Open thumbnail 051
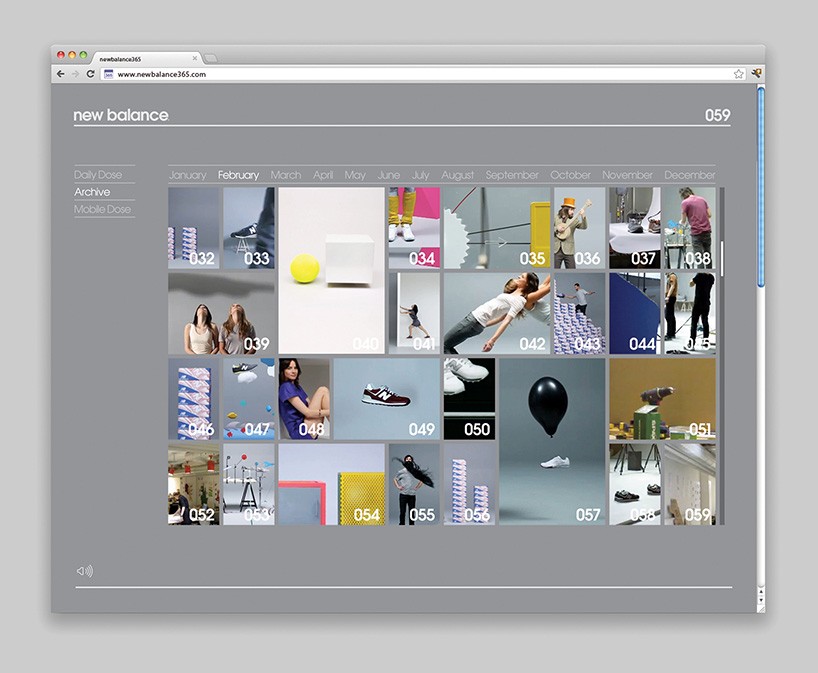The image size is (818, 673). click(662, 399)
